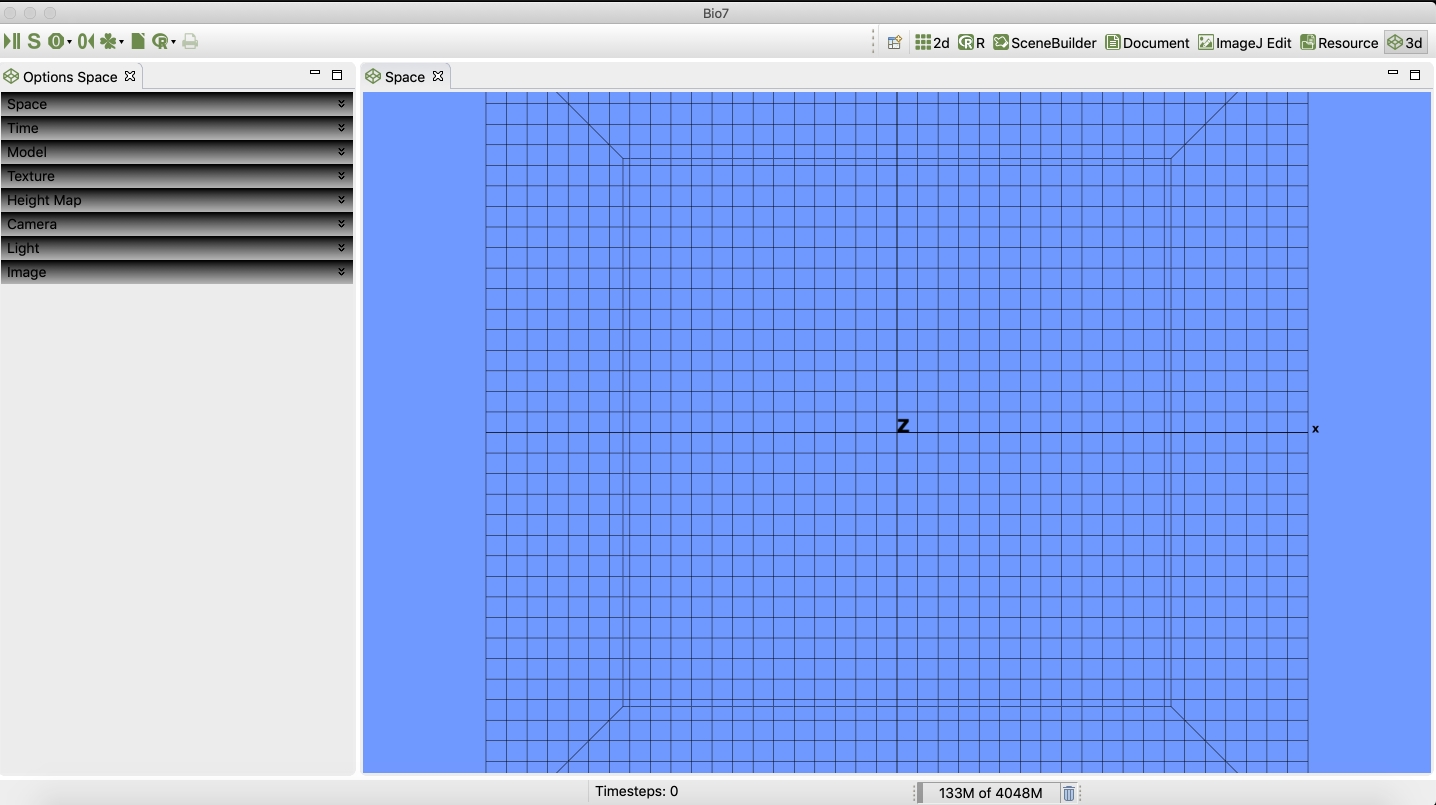Click the green R icon in left toolbar
The width and height of the screenshot is (1436, 805).
coord(159,41)
